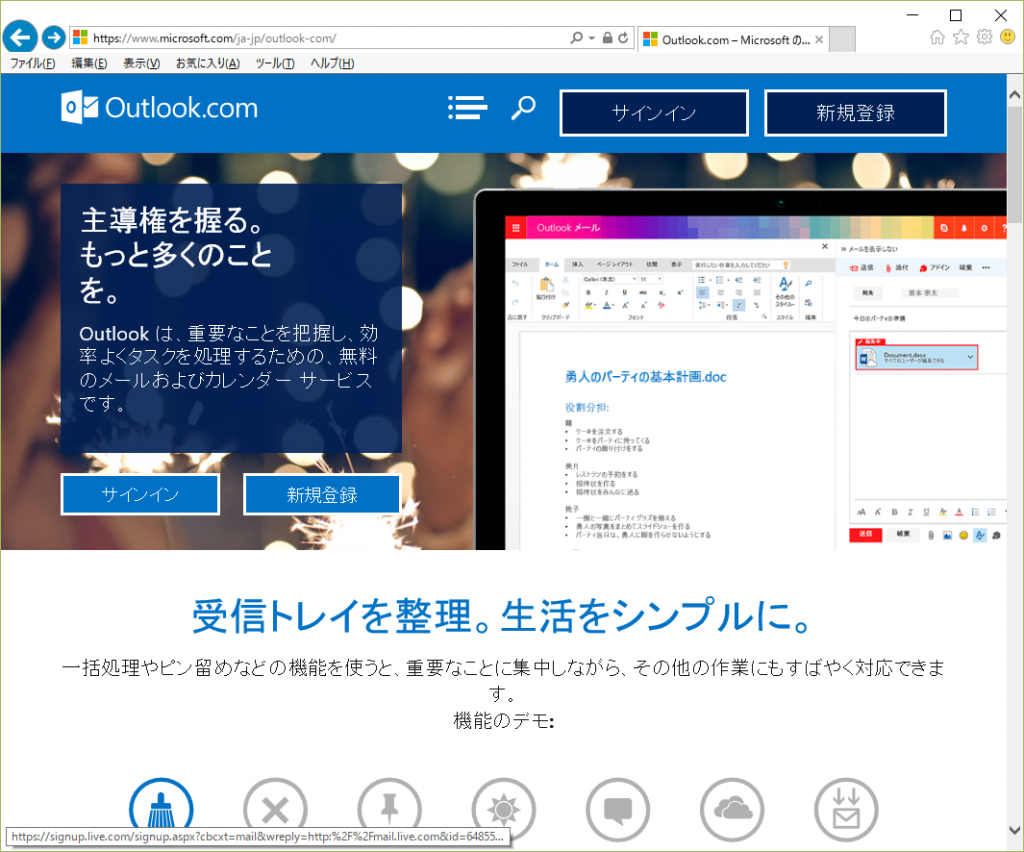Viewport: 1024px width, 852px height.
Task: Select the pushpin feature demo icon
Action: pyautogui.click(x=389, y=810)
